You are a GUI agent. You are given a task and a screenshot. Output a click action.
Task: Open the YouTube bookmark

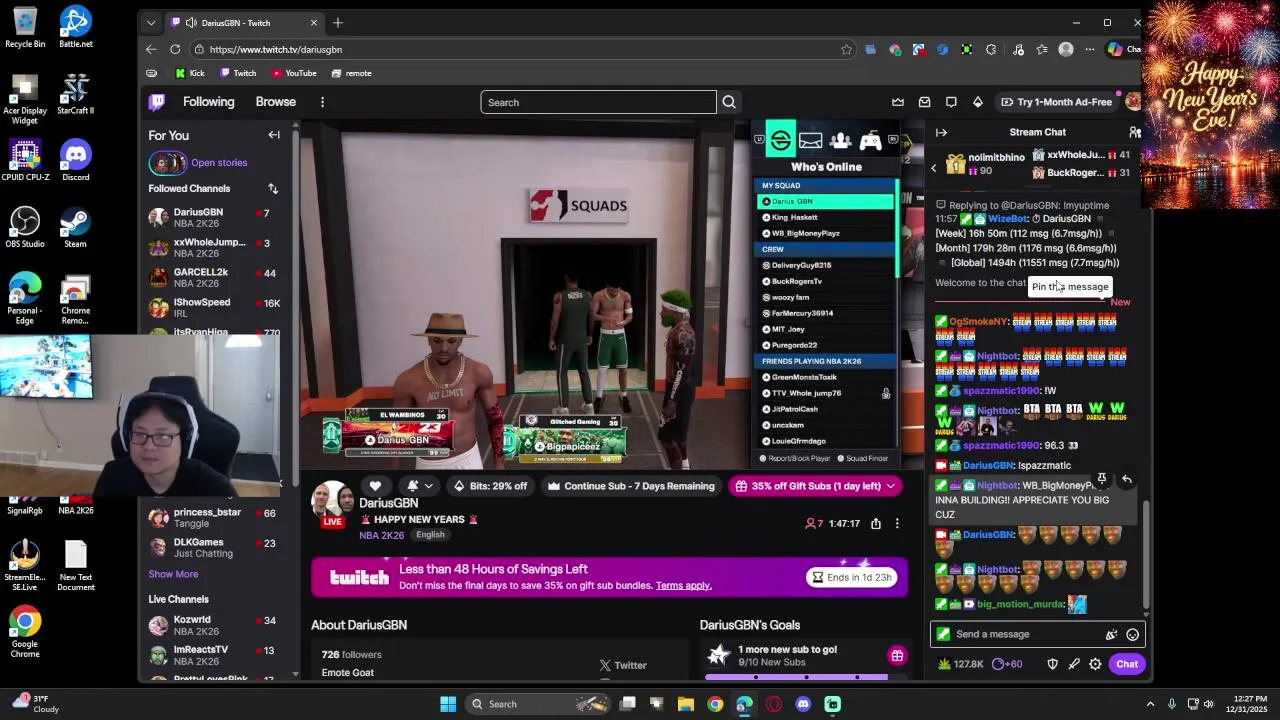pyautogui.click(x=294, y=73)
